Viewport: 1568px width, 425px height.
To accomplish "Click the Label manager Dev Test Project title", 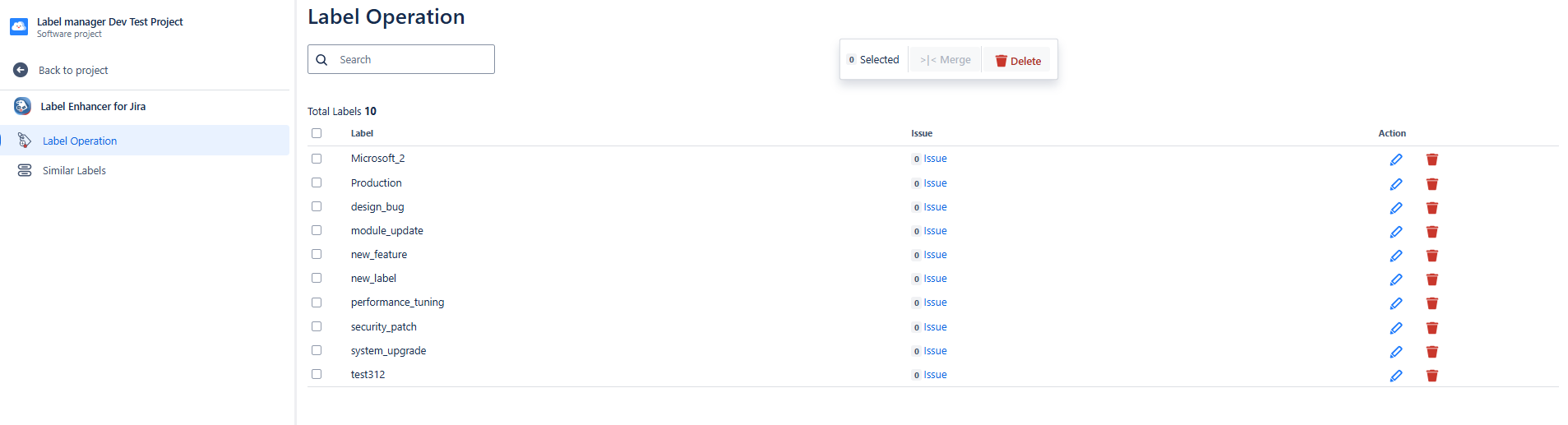I will (110, 21).
